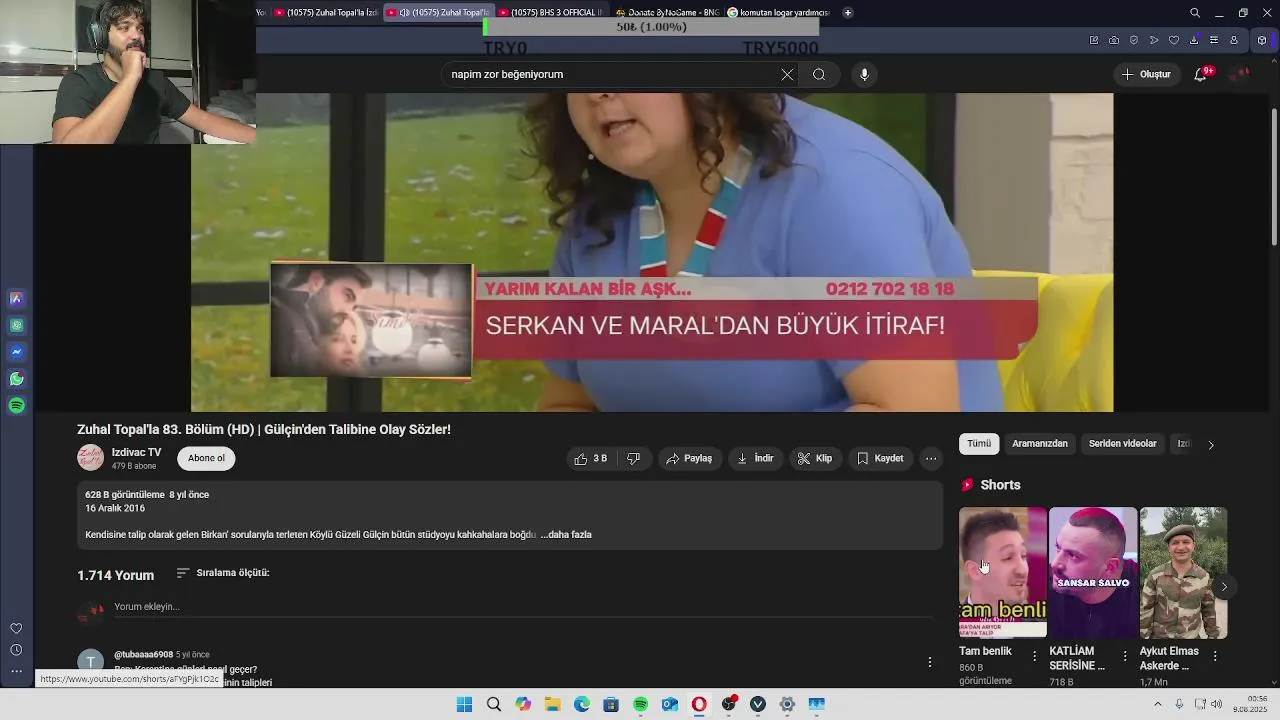Open Aykut Elmas Askerde short thumbnail
Screen dimensions: 1280x720
[1183, 572]
